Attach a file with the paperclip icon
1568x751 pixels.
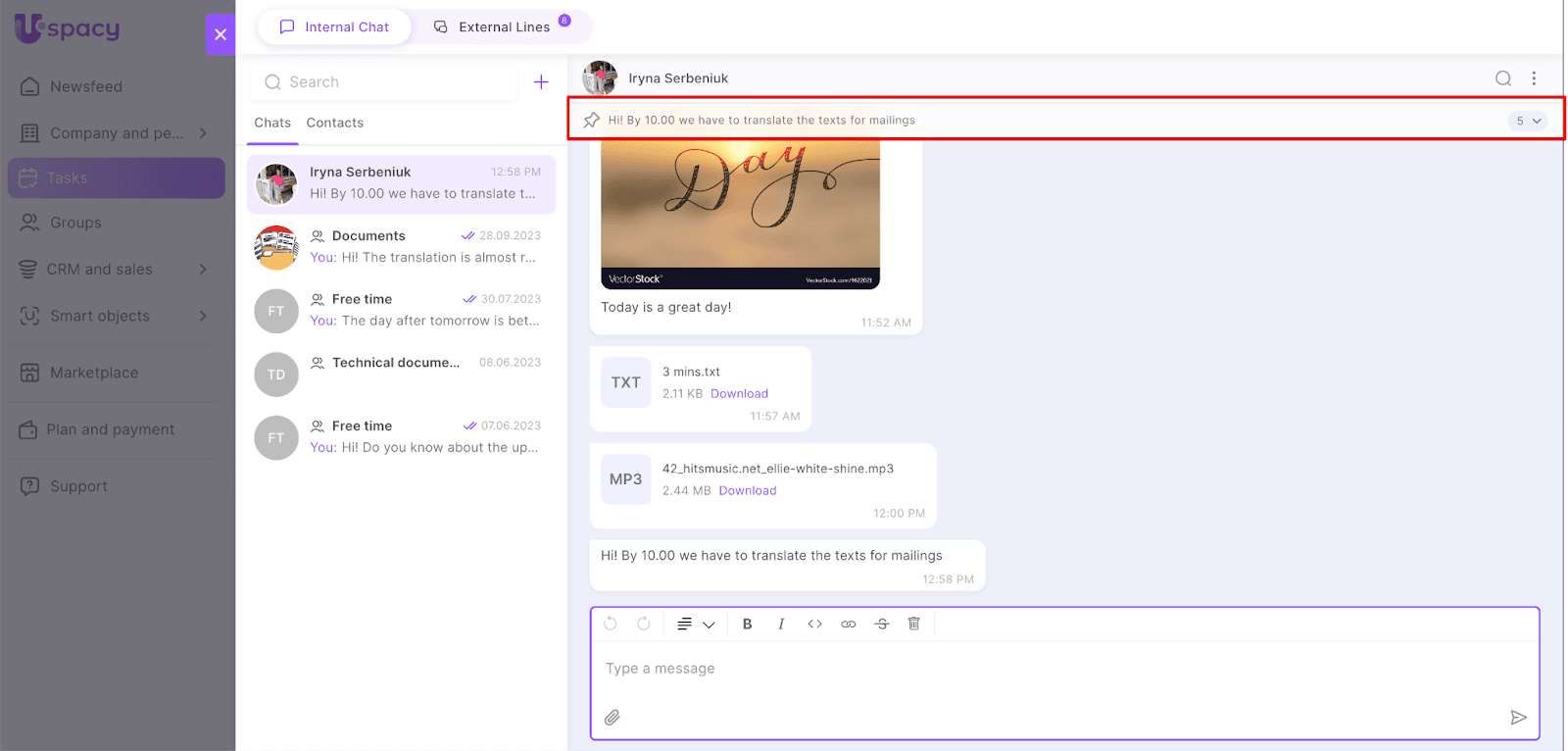(612, 717)
